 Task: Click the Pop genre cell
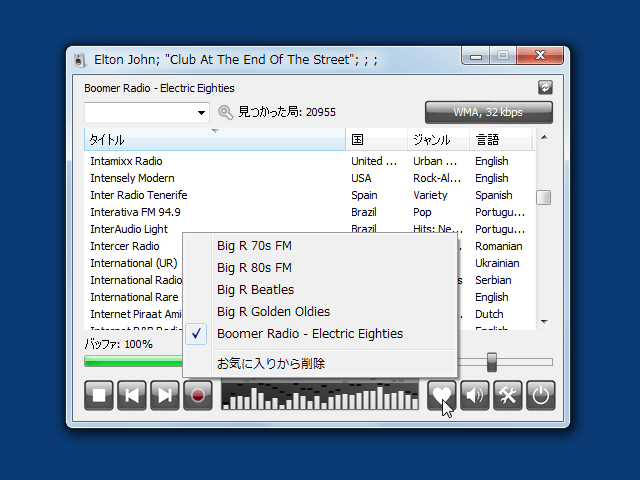pyautogui.click(x=422, y=213)
